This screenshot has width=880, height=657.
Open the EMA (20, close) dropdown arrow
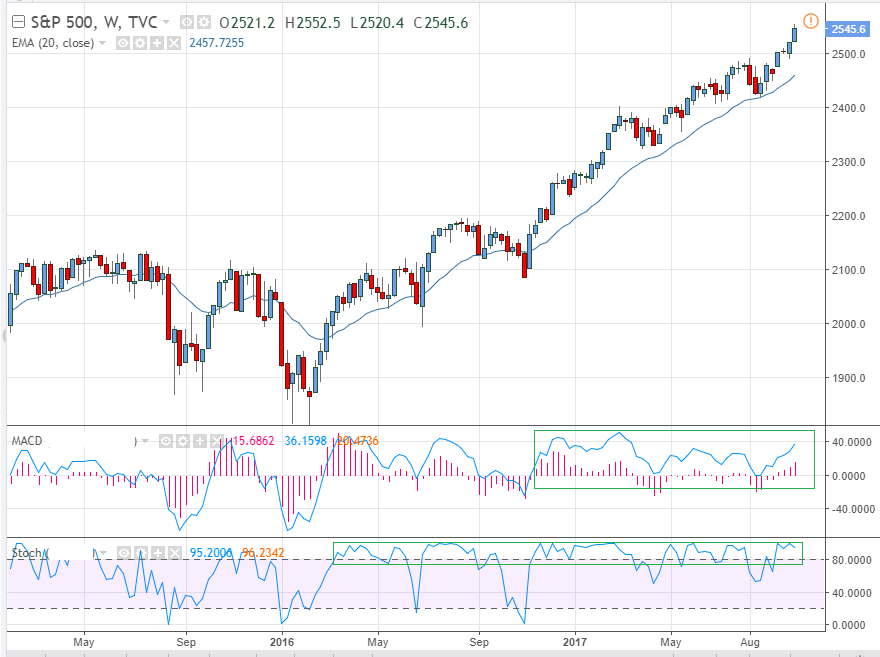point(102,43)
